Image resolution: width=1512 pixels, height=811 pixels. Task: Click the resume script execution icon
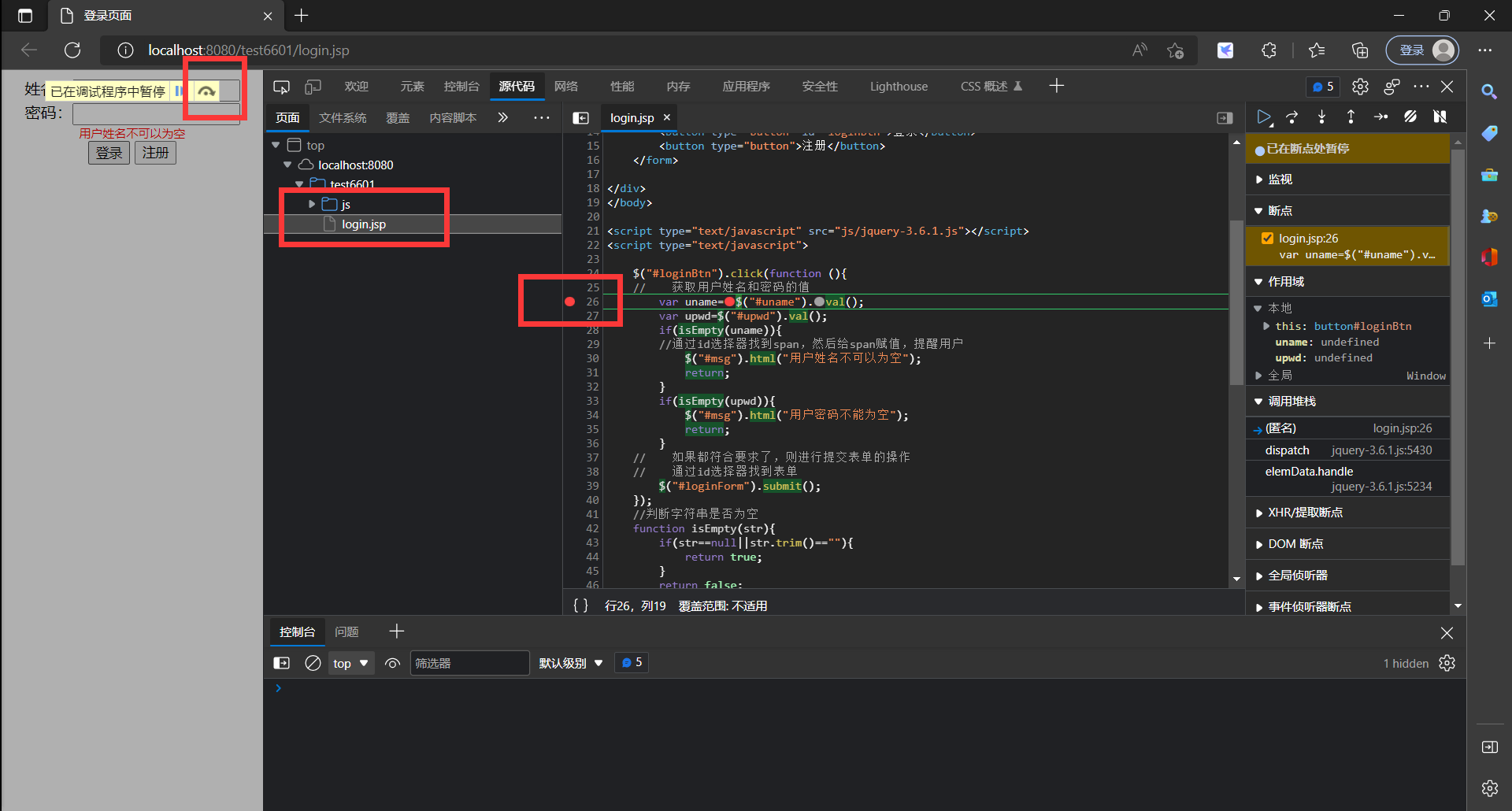click(x=1263, y=117)
